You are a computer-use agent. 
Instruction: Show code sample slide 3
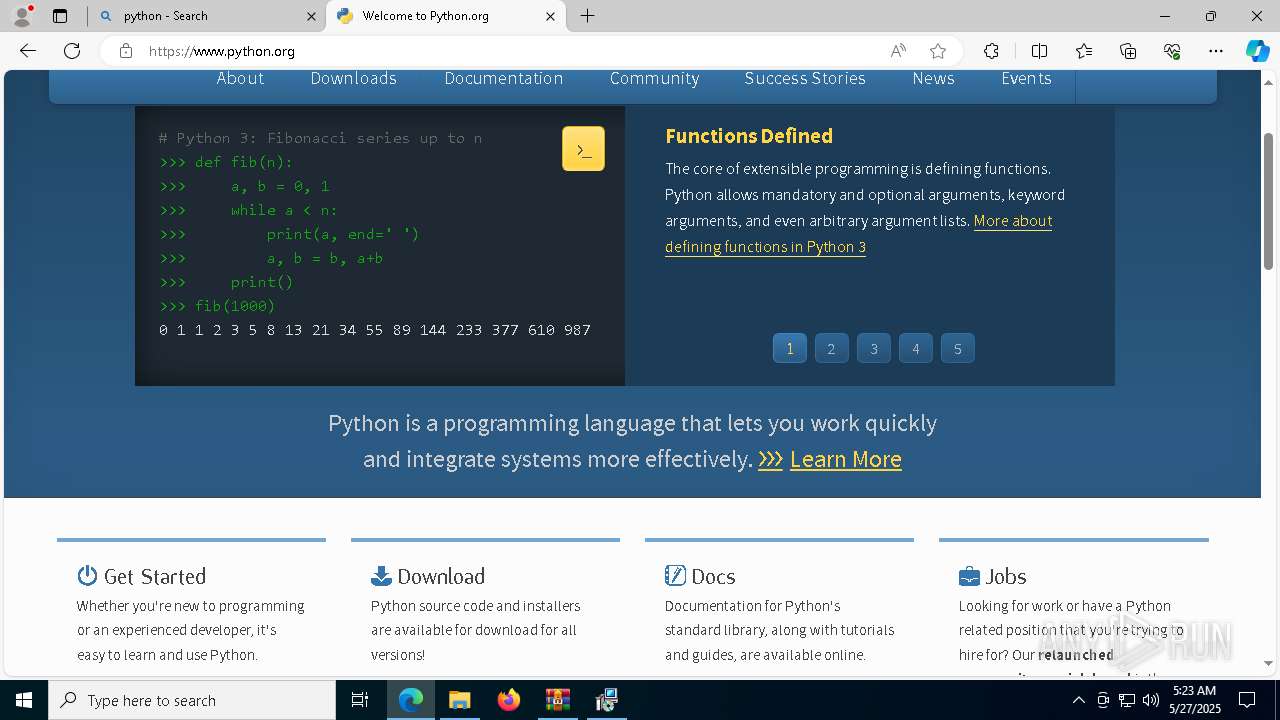[x=874, y=349]
